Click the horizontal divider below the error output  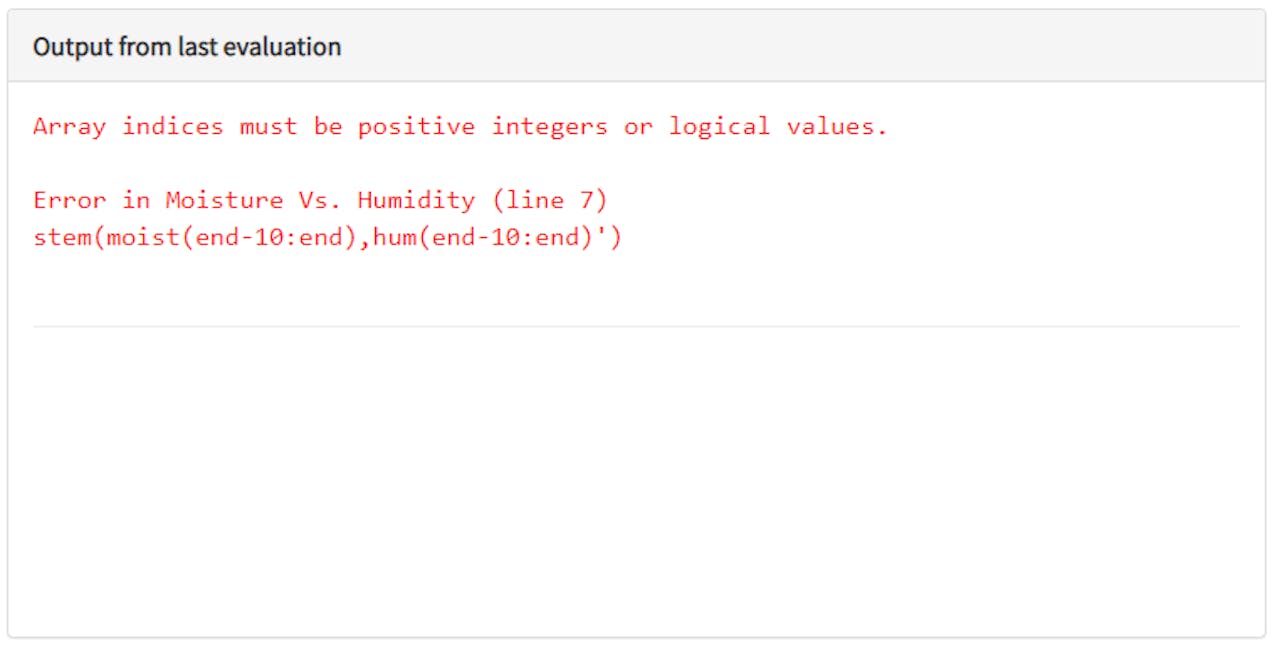click(636, 326)
